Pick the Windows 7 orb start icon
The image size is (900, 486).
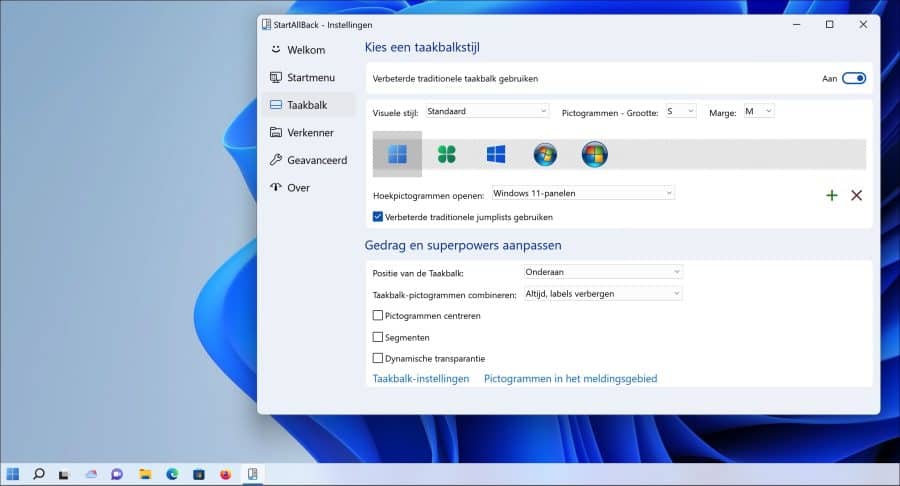click(x=545, y=154)
